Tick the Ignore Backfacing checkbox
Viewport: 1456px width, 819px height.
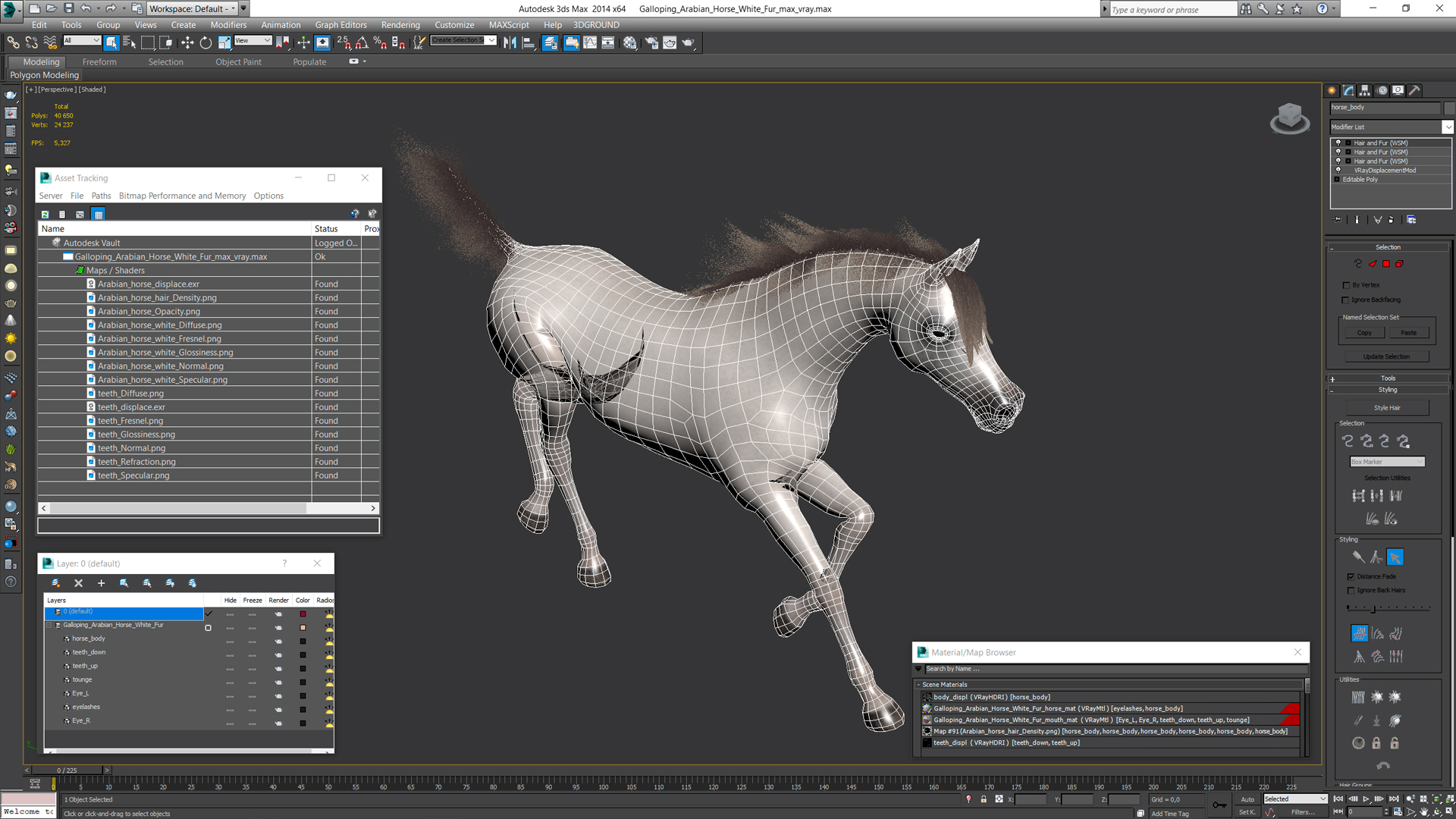pos(1346,300)
